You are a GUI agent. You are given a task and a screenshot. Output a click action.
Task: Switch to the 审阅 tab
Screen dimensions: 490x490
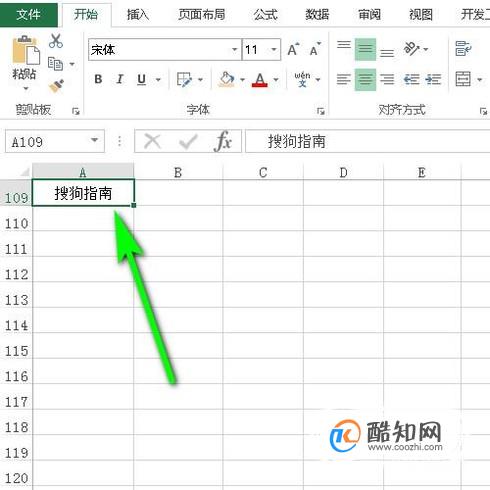point(369,15)
